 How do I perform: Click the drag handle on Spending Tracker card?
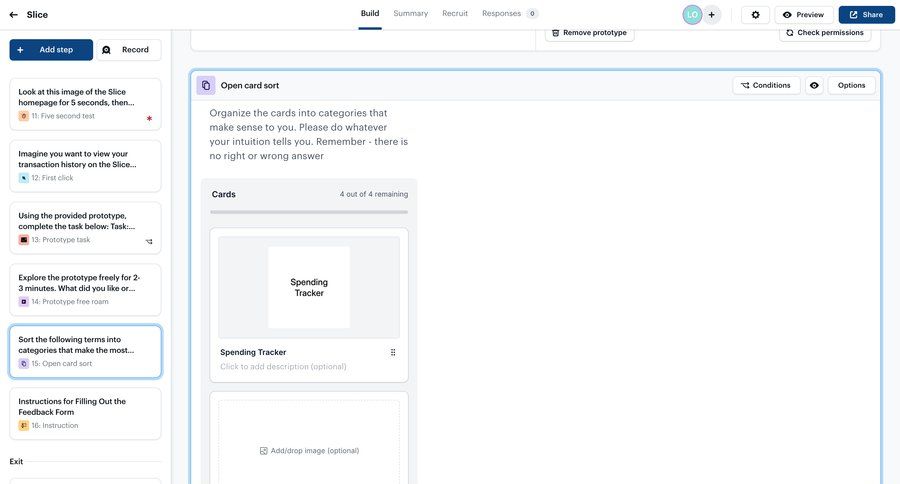(x=393, y=353)
